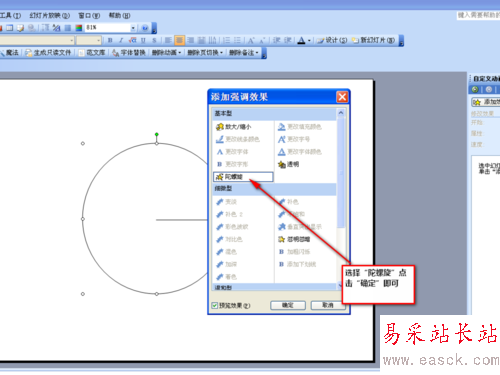The image size is (500, 375).
Task: Open the font color dropdown arrow
Action: [309, 41]
